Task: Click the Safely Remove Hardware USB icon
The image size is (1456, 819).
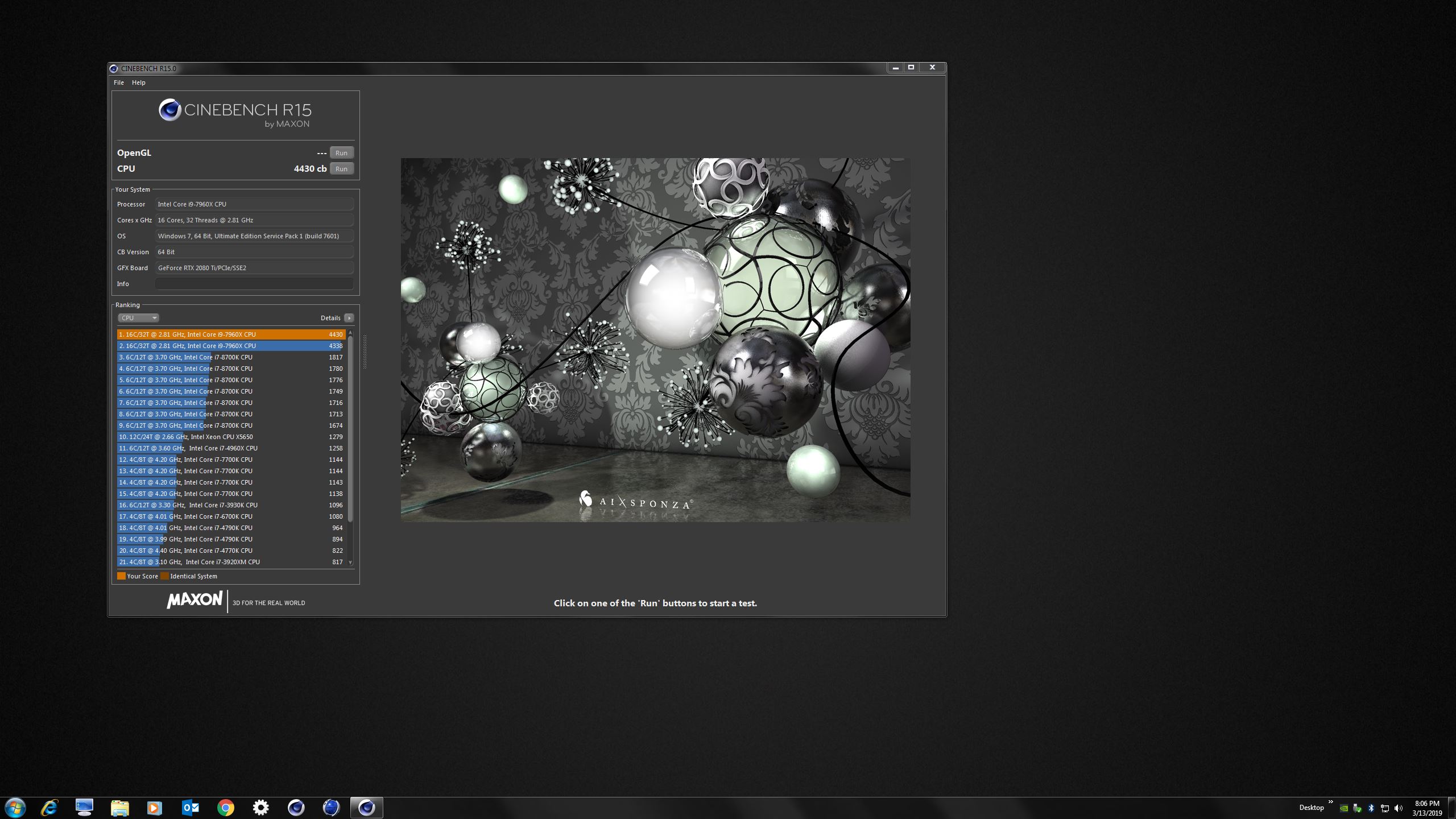Action: tap(1358, 808)
